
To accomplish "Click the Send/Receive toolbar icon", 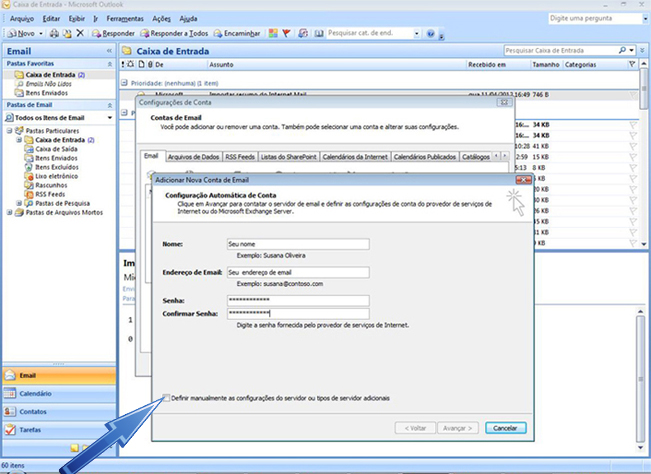I will pyautogui.click(x=303, y=33).
